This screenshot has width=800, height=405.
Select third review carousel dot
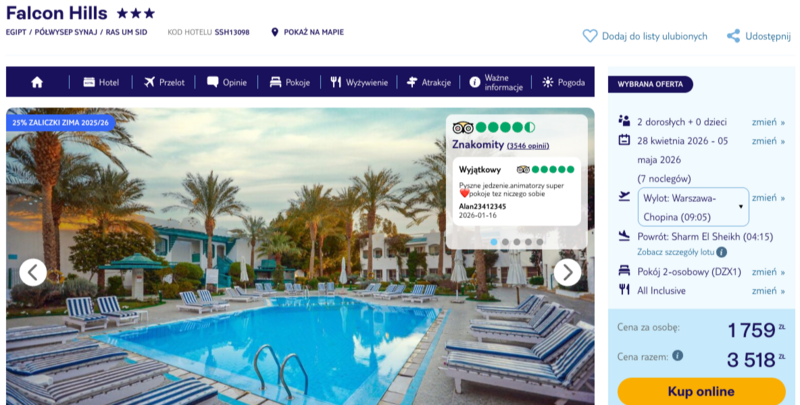pos(517,242)
